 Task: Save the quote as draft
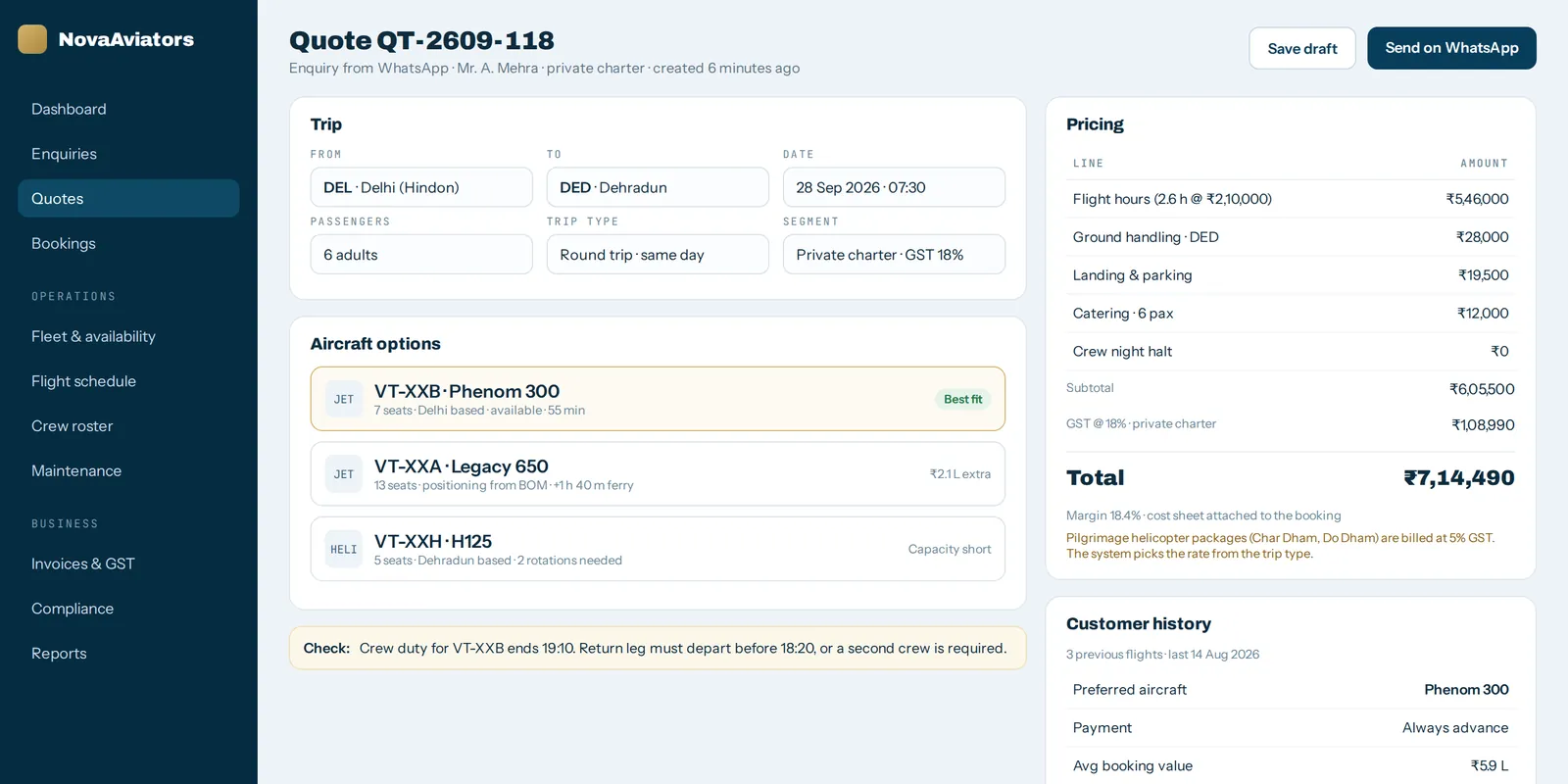click(x=1302, y=48)
